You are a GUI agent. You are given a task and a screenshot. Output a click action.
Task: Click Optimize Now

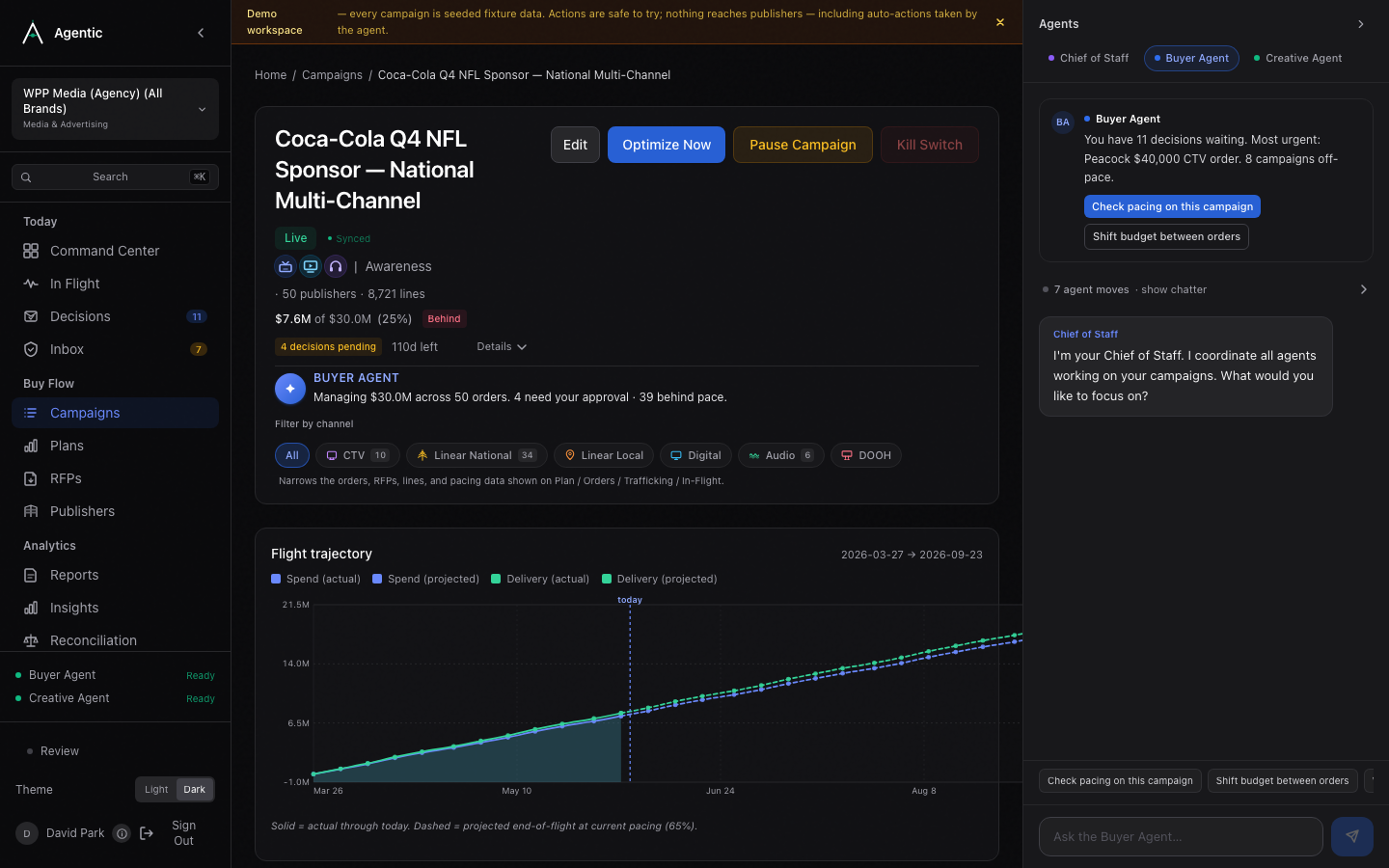pos(667,145)
